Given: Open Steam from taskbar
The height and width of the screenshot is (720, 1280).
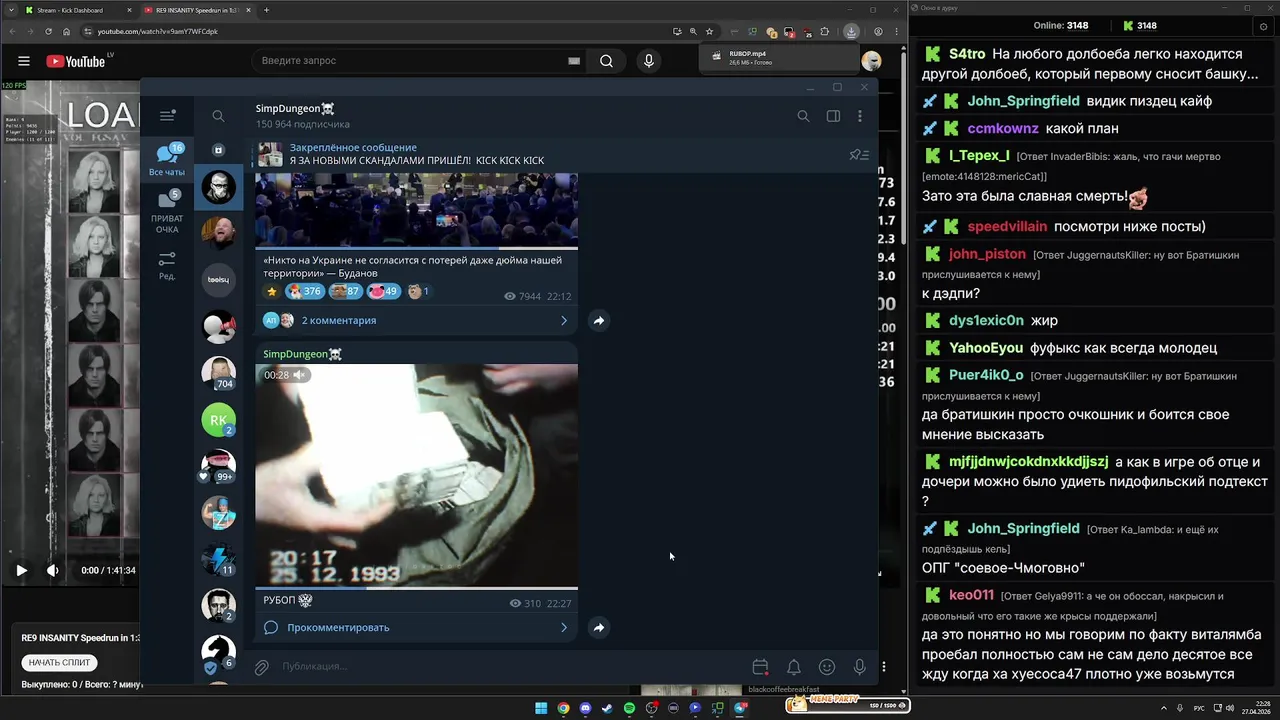Looking at the screenshot, I should 607,708.
